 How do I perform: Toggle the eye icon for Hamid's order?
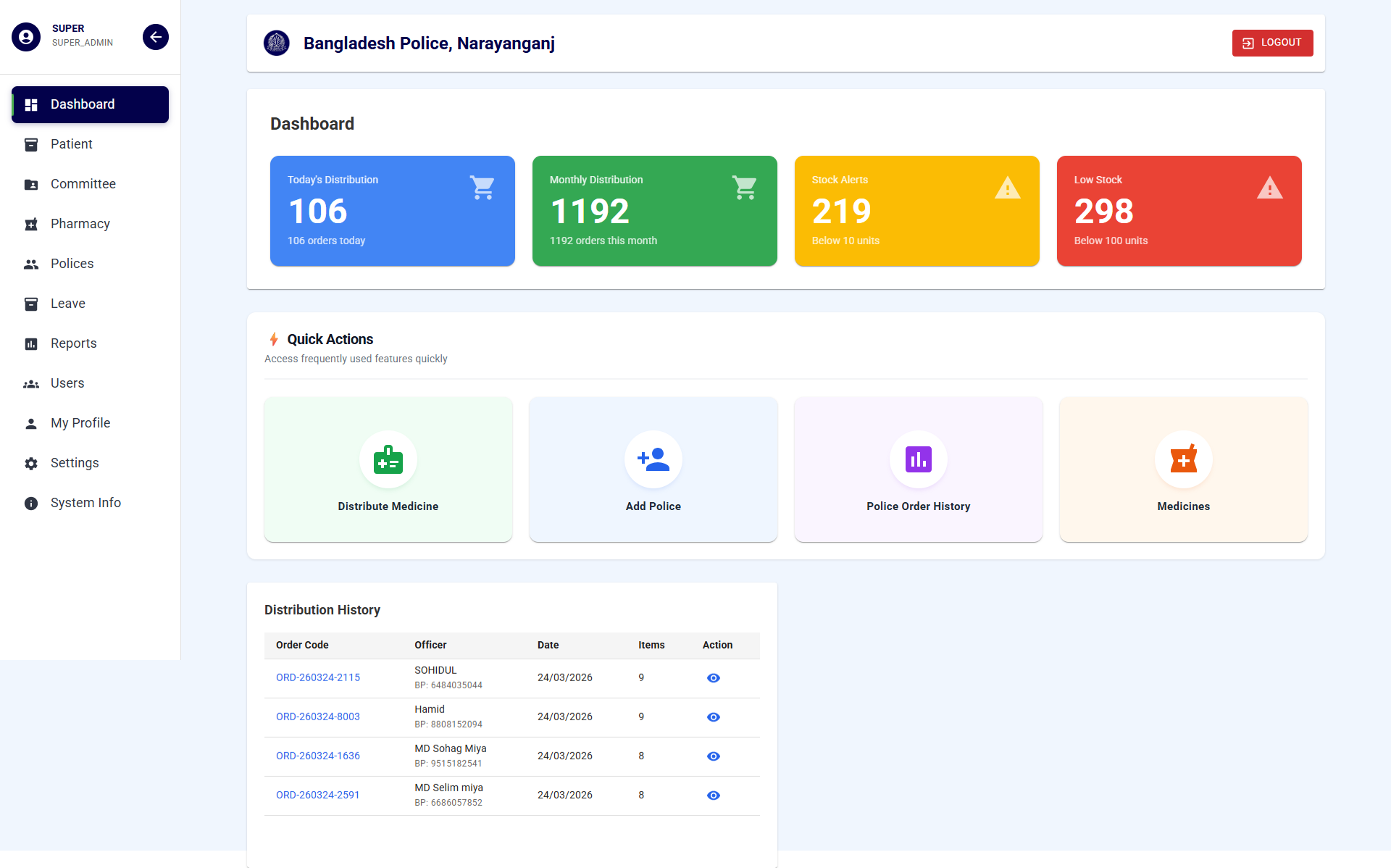pyautogui.click(x=713, y=717)
